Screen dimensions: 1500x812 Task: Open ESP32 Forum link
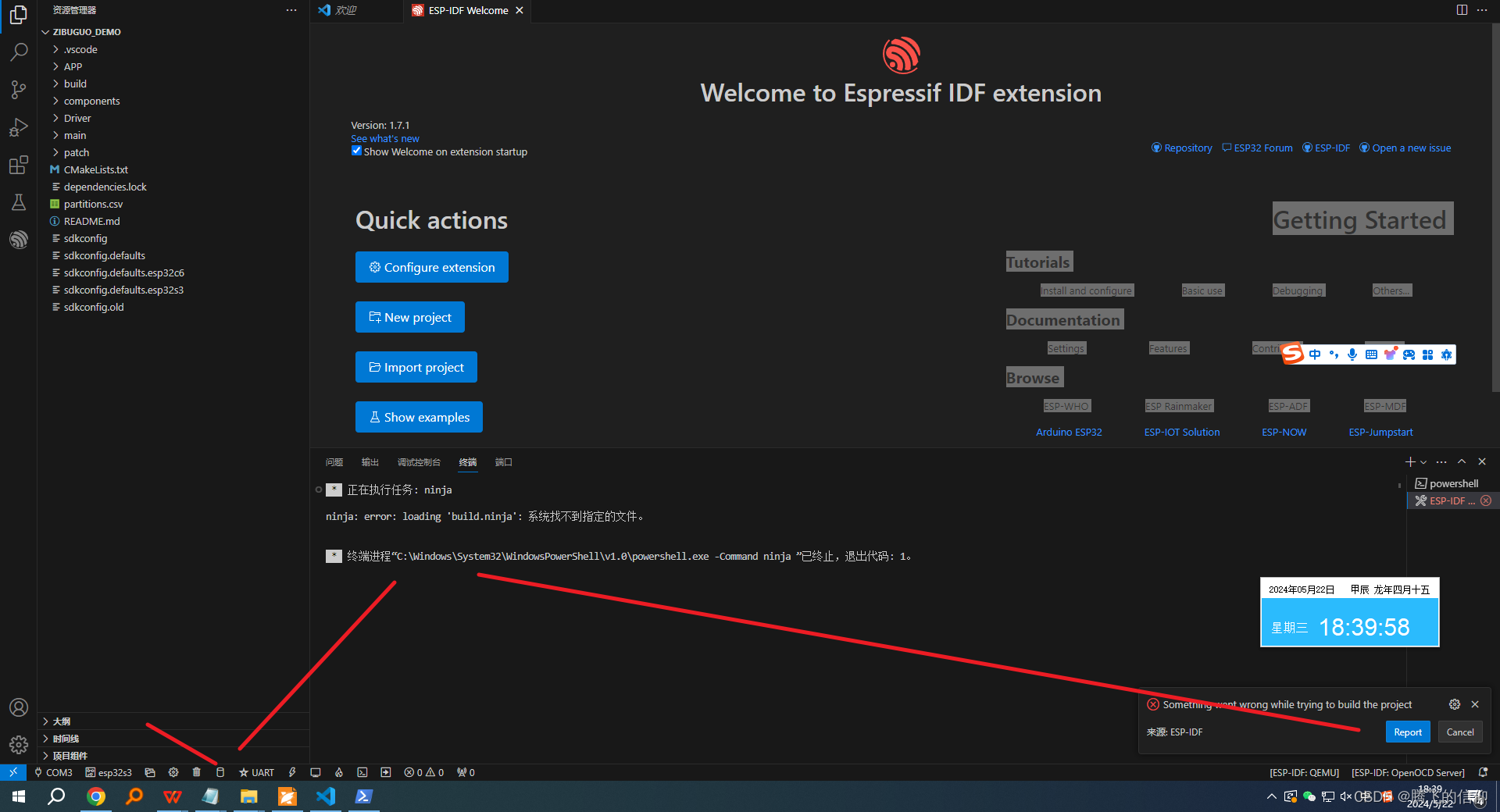click(x=1258, y=148)
